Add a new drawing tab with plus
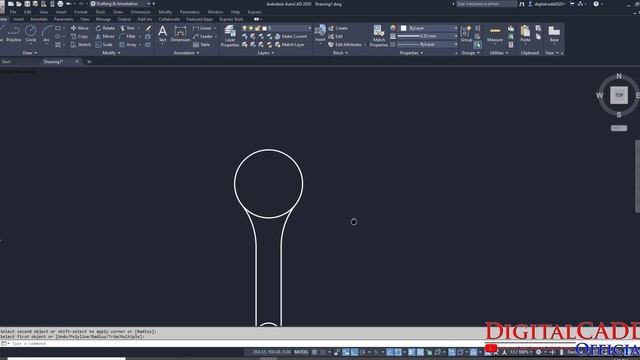The height and width of the screenshot is (360, 640). [89, 62]
